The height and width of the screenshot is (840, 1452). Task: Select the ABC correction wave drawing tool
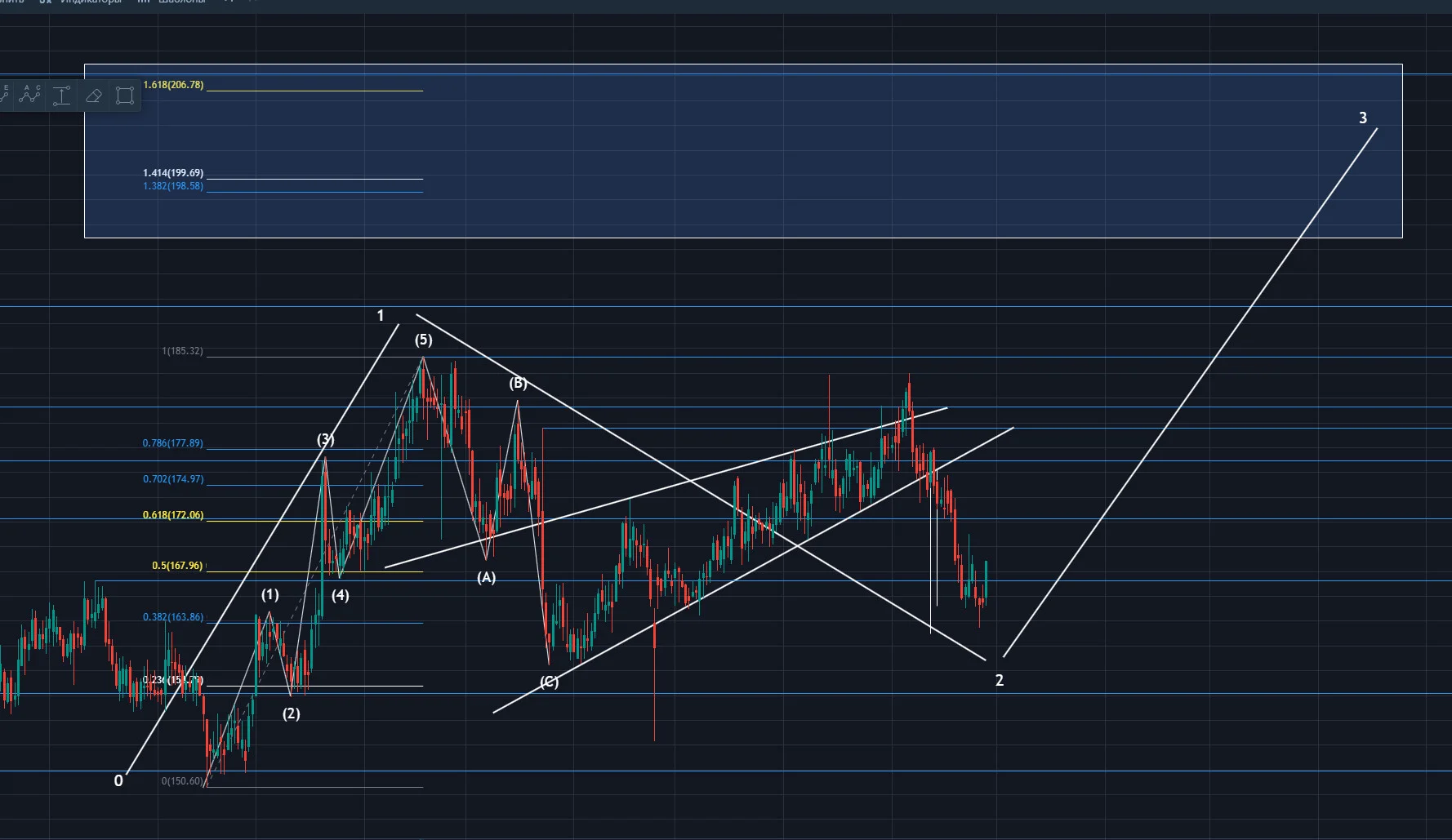29,95
